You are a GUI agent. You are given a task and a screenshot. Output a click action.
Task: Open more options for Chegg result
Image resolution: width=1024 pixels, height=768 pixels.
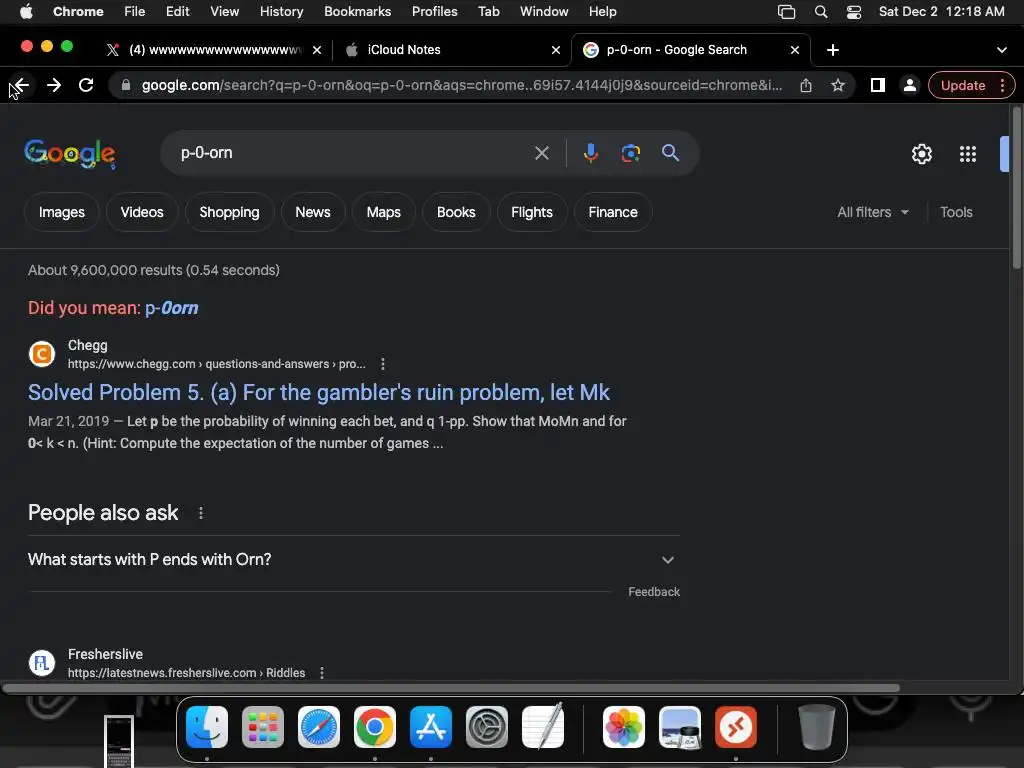(383, 364)
